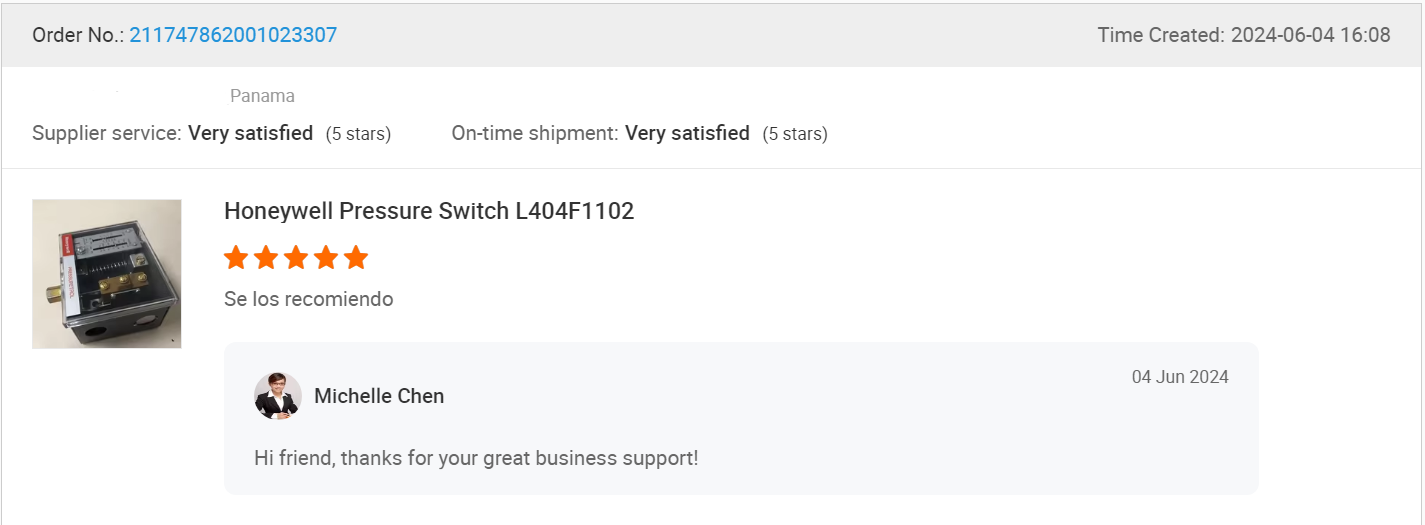Screen dimensions: 1425x525
Task: Click the "Order No.:" label
Action: (x=78, y=35)
